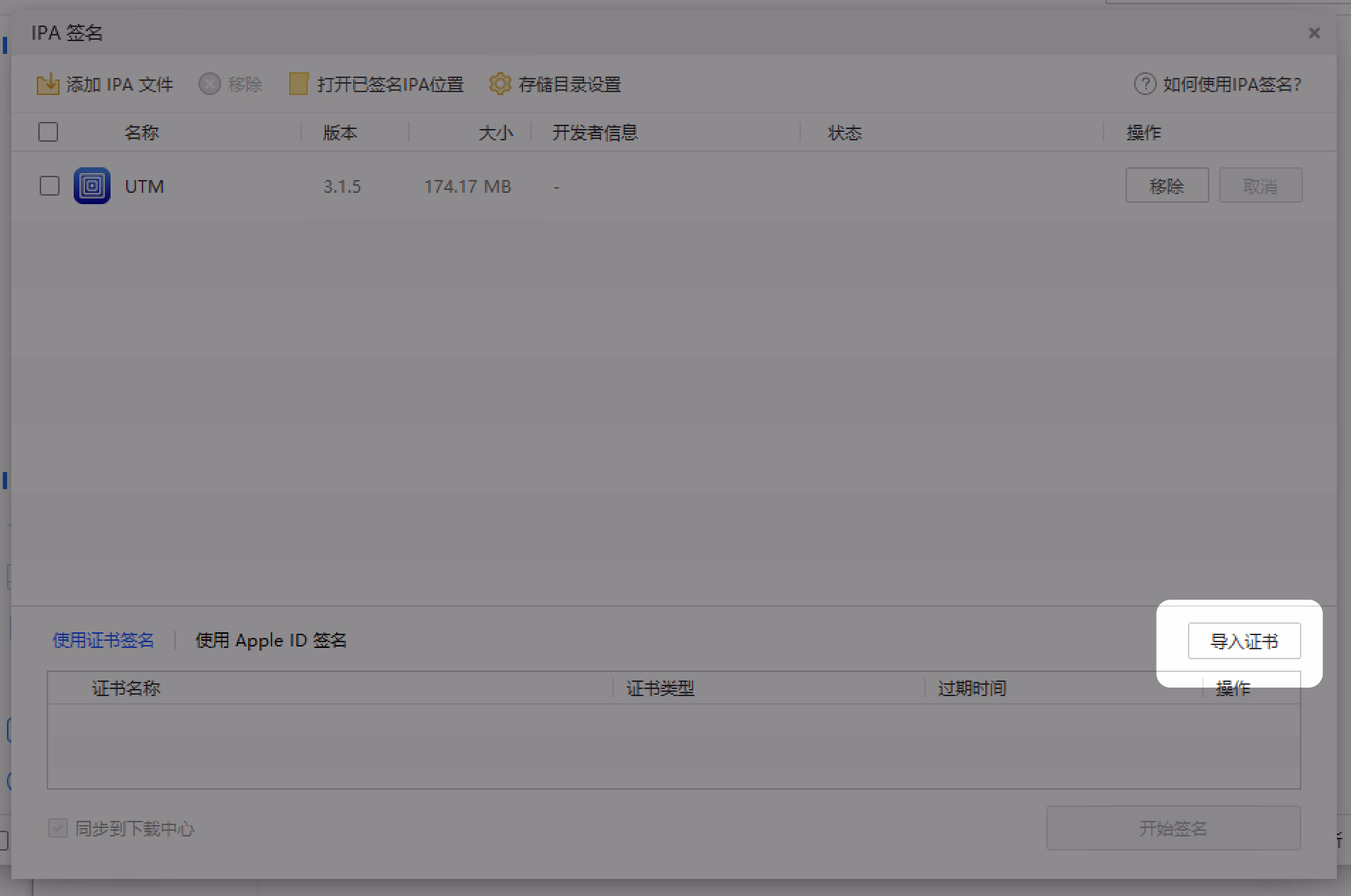Screen dimensions: 1351x896
Task: Sort by the 大小 column header
Action: pos(495,133)
